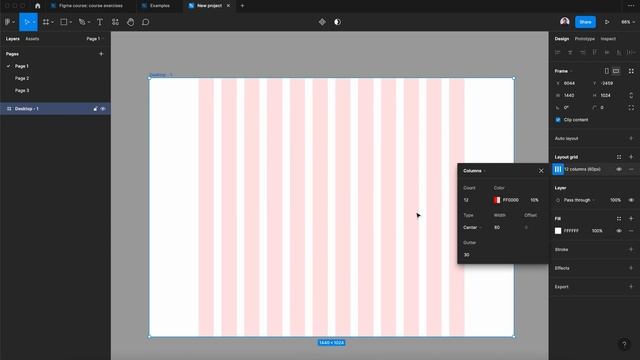Open the Pass through blend mode dropdown
Screen dimensions: 640x360
click(579, 200)
